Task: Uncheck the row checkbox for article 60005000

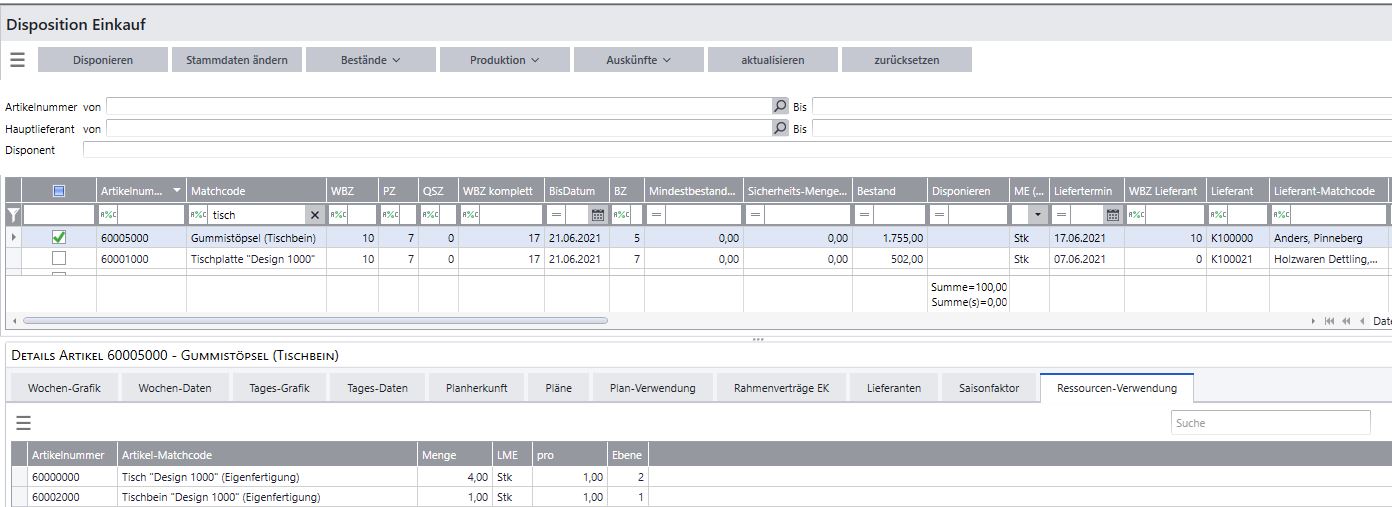Action: point(59,238)
